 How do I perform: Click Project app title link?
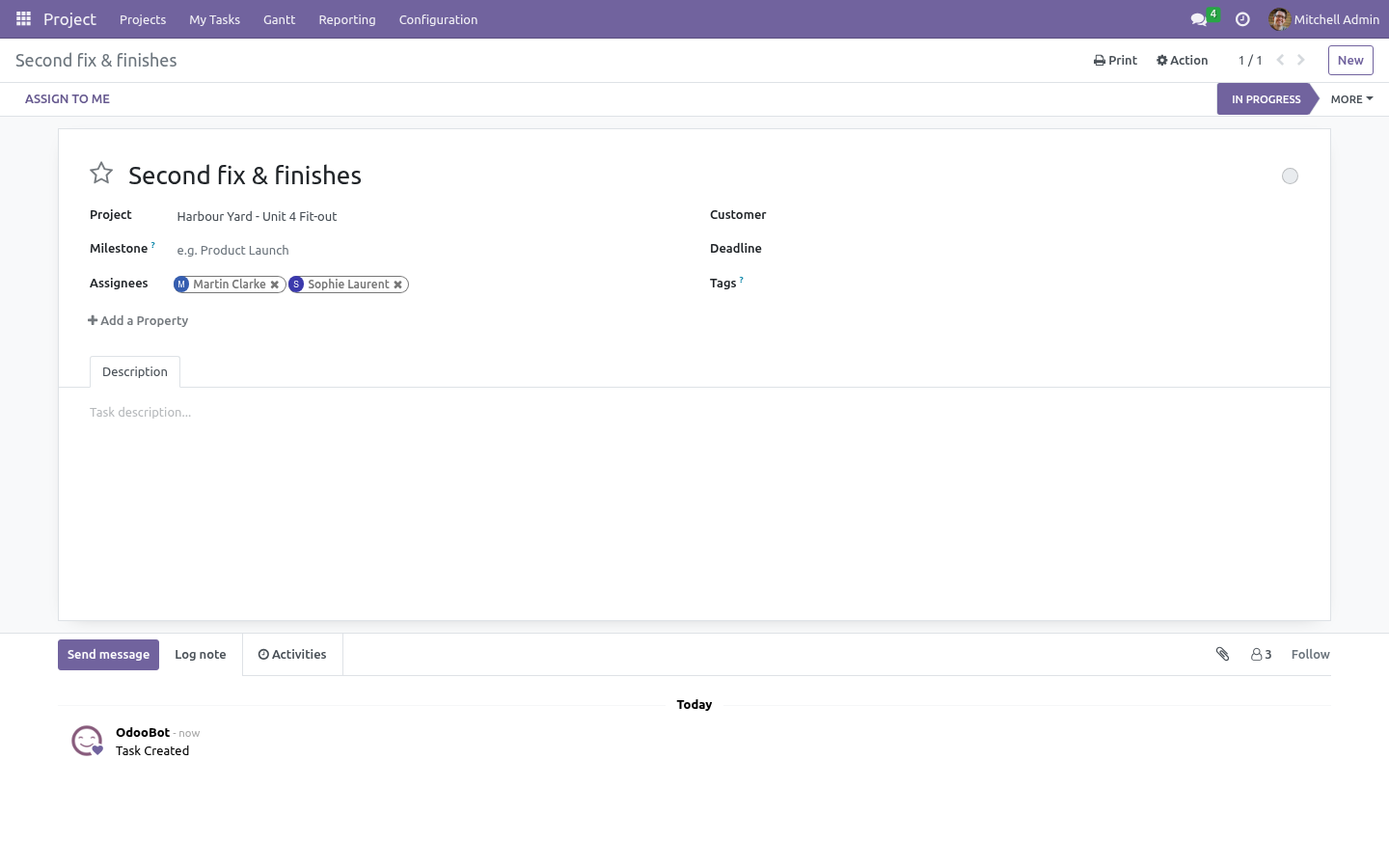69,19
